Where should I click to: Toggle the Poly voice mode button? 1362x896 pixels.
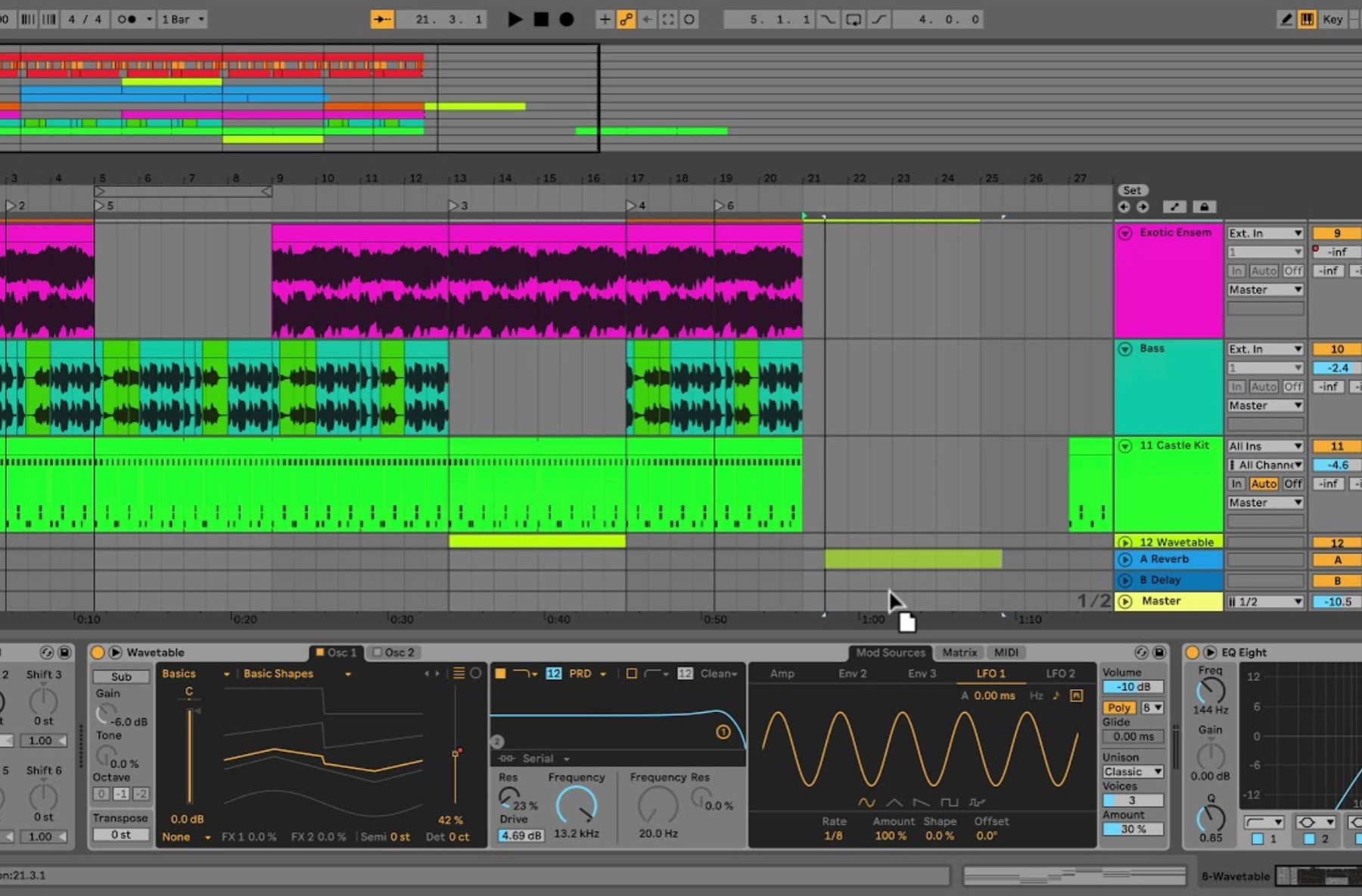pyautogui.click(x=1119, y=708)
